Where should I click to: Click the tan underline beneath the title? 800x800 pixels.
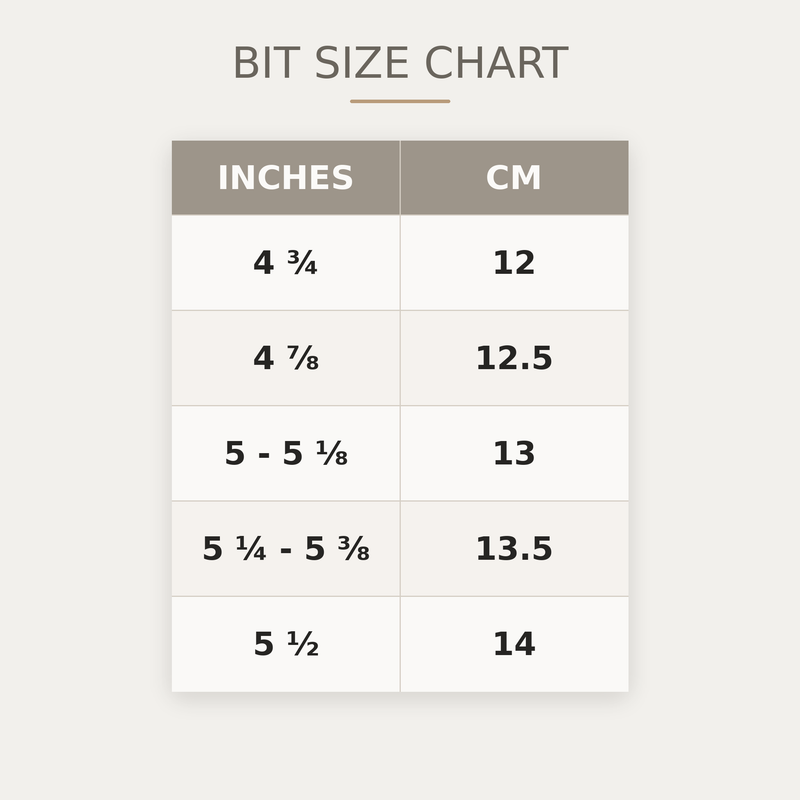pyautogui.click(x=400, y=101)
